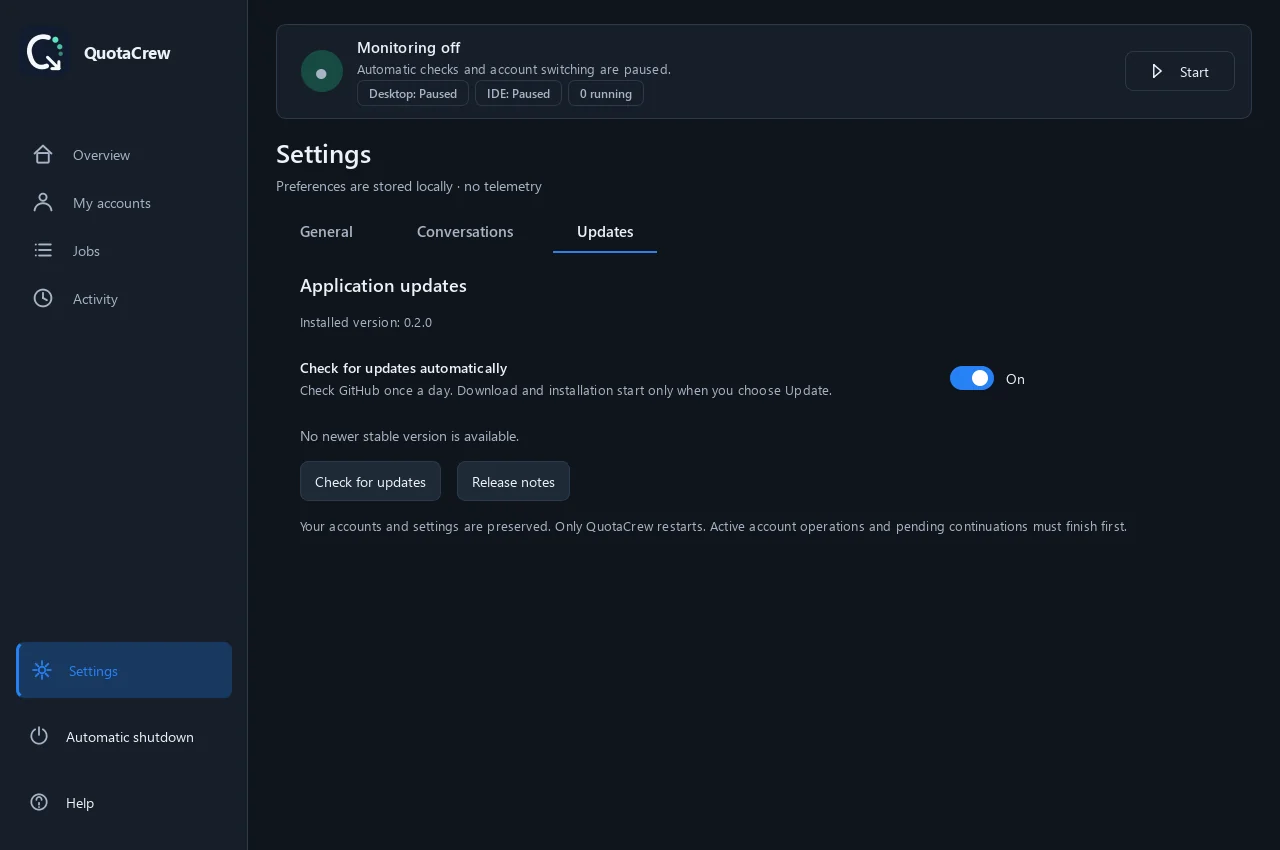Click the Desktop: Paused status chip
This screenshot has height=850, width=1280.
[x=413, y=93]
